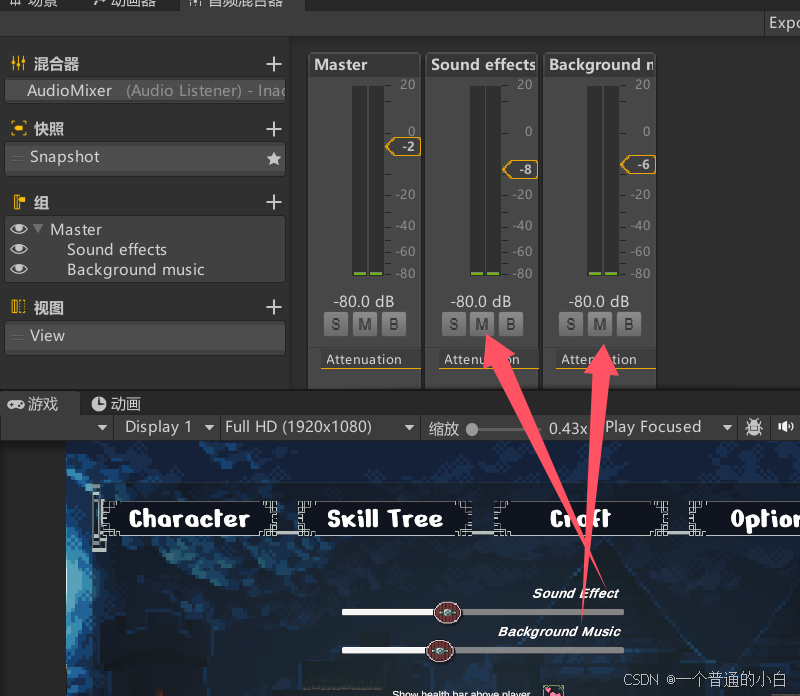Select the Master group in the tree

point(76,229)
